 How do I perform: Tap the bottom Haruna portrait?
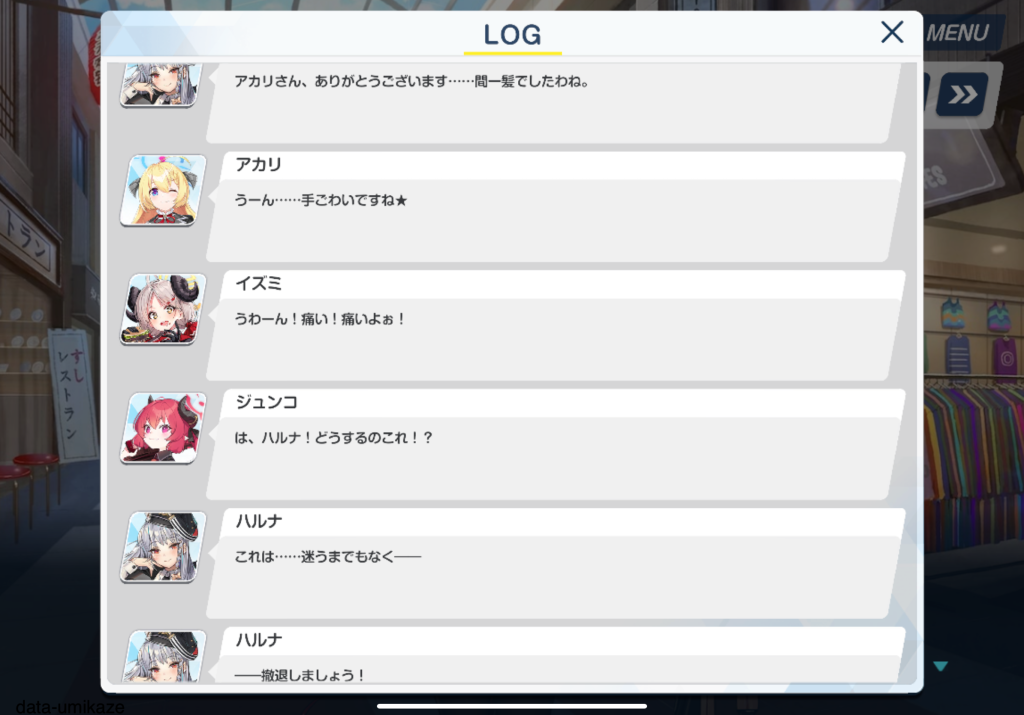pyautogui.click(x=163, y=656)
